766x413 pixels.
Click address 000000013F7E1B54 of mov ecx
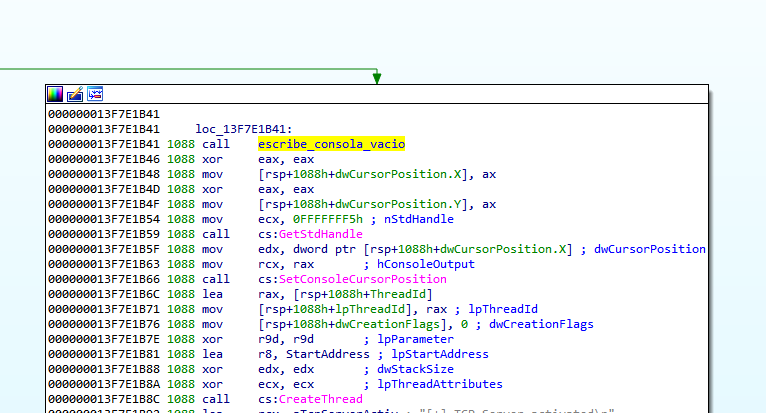(x=103, y=219)
